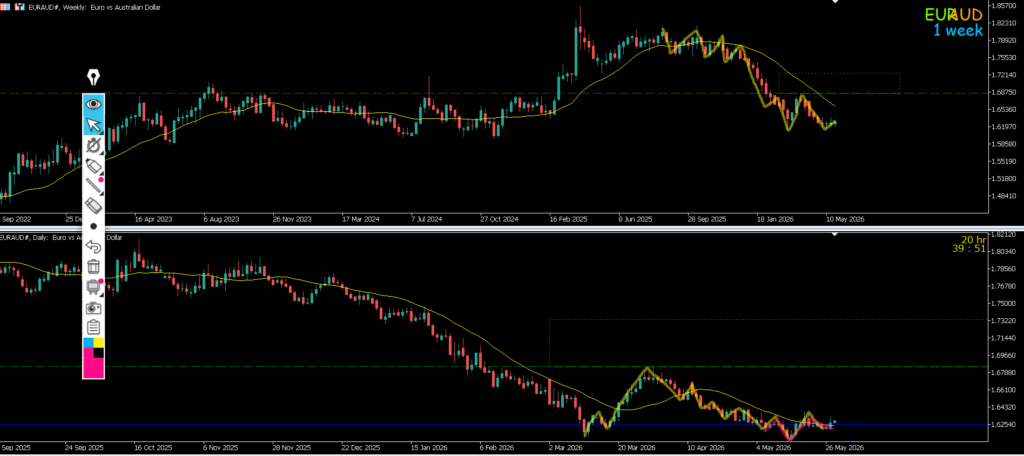1024x456 pixels.
Task: Toggle ink visibility with the eye icon
Action: point(93,104)
